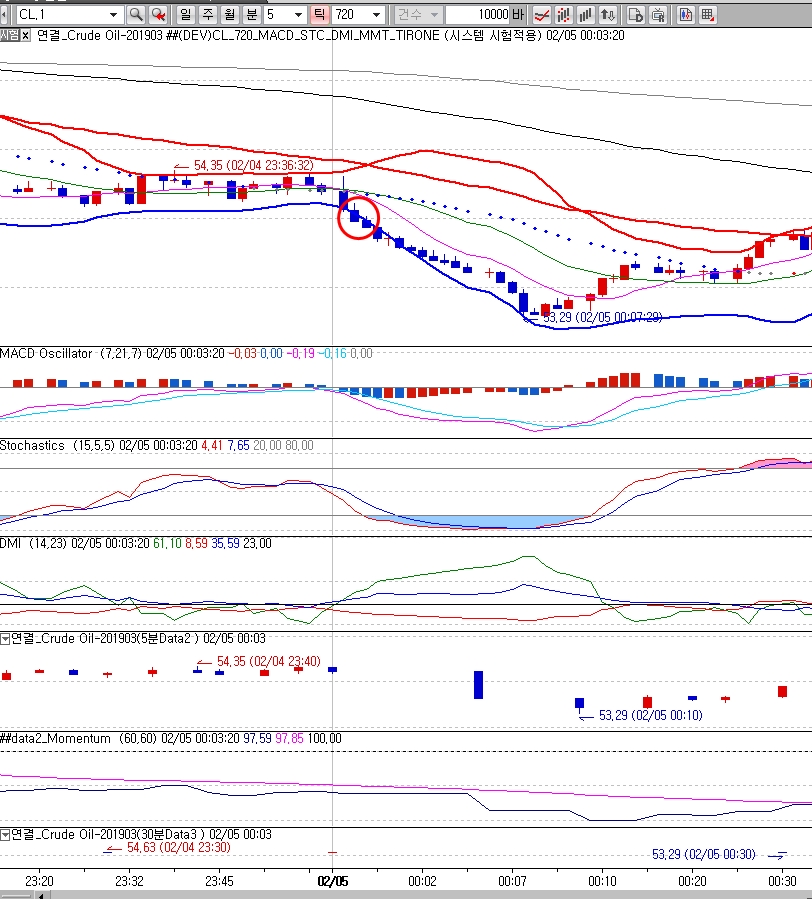The width and height of the screenshot is (812, 899).
Task: Click the horizontal scrollbar at chart bottom
Action: click(400, 894)
